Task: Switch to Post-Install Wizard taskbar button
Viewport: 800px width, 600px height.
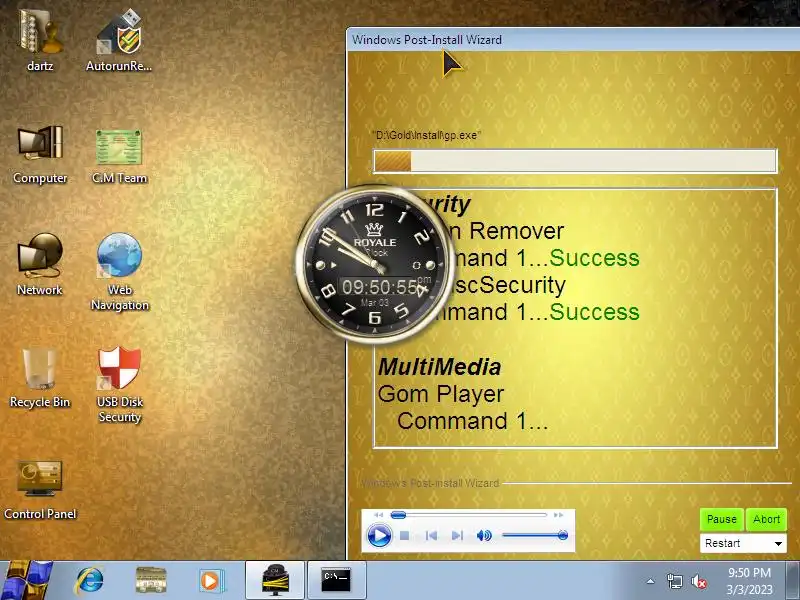Action: coord(275,580)
